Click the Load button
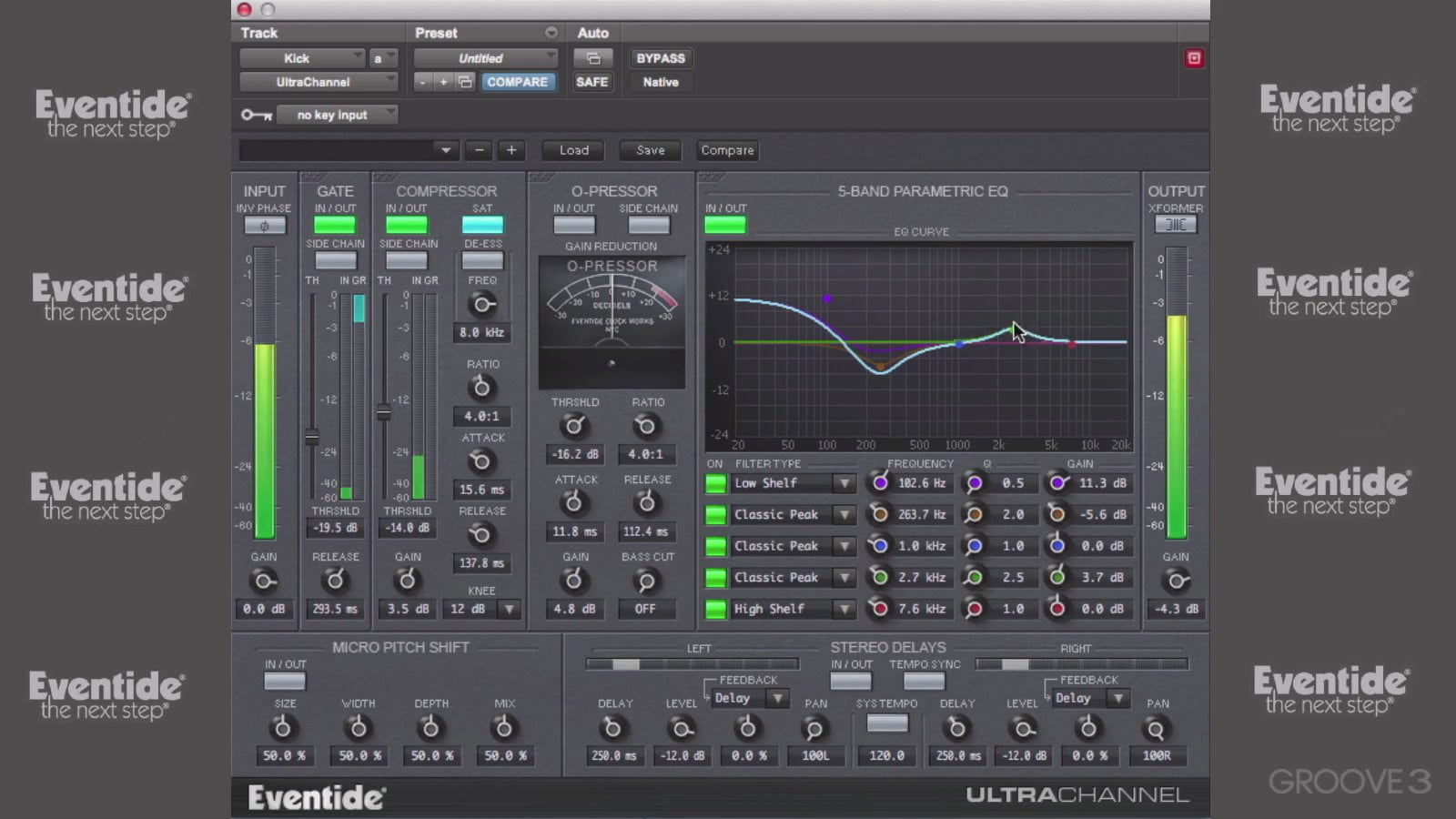Image resolution: width=1456 pixels, height=819 pixels. [573, 150]
